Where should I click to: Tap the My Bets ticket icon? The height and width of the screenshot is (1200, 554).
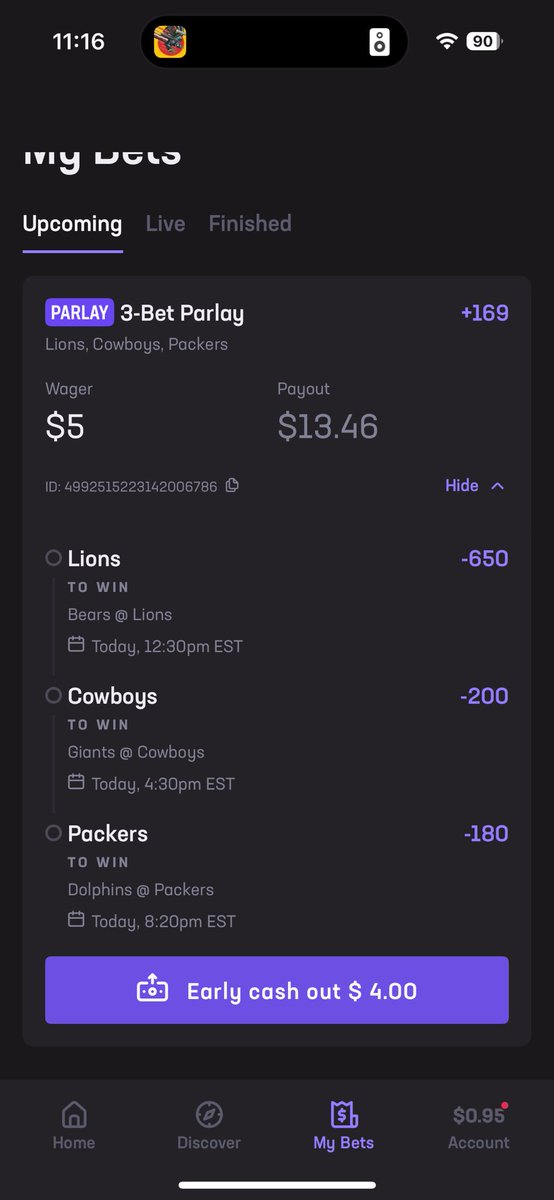[343, 1115]
